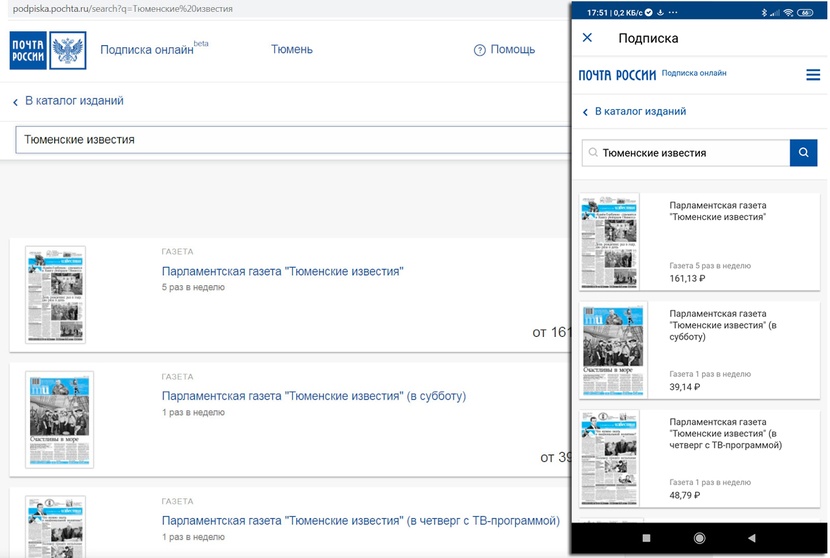The height and width of the screenshot is (558, 830).
Task: Open desktop thumbnail of first Тюменские известия newspaper
Action: (56, 294)
